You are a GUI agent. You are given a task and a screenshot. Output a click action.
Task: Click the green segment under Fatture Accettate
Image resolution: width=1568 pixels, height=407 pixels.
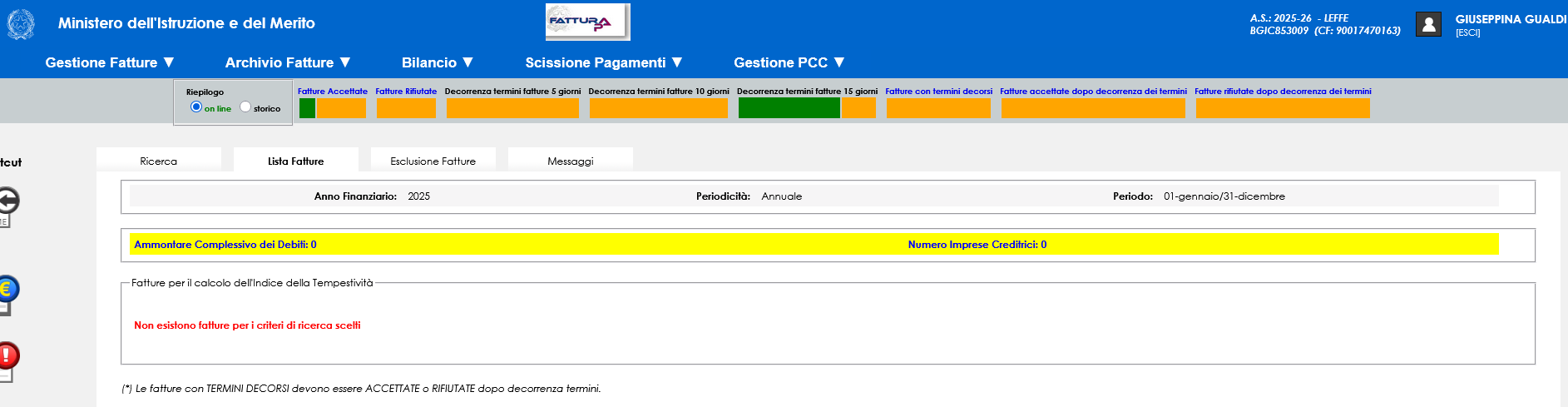point(307,108)
